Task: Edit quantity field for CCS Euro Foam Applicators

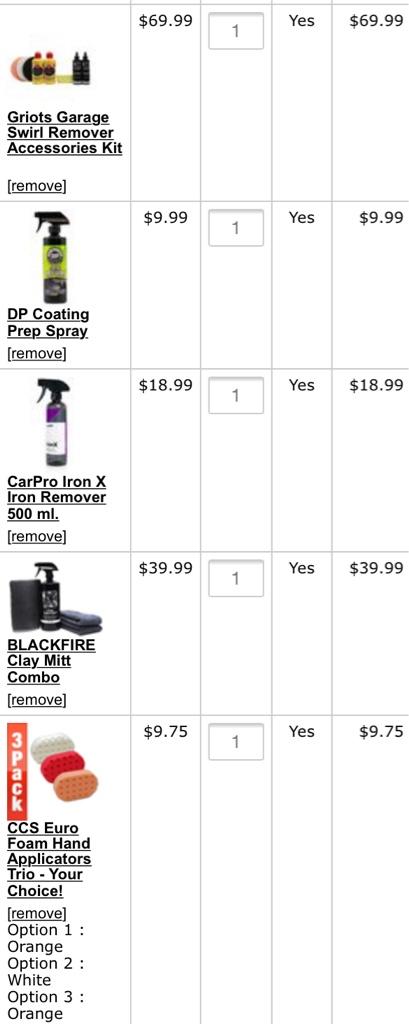Action: point(236,742)
